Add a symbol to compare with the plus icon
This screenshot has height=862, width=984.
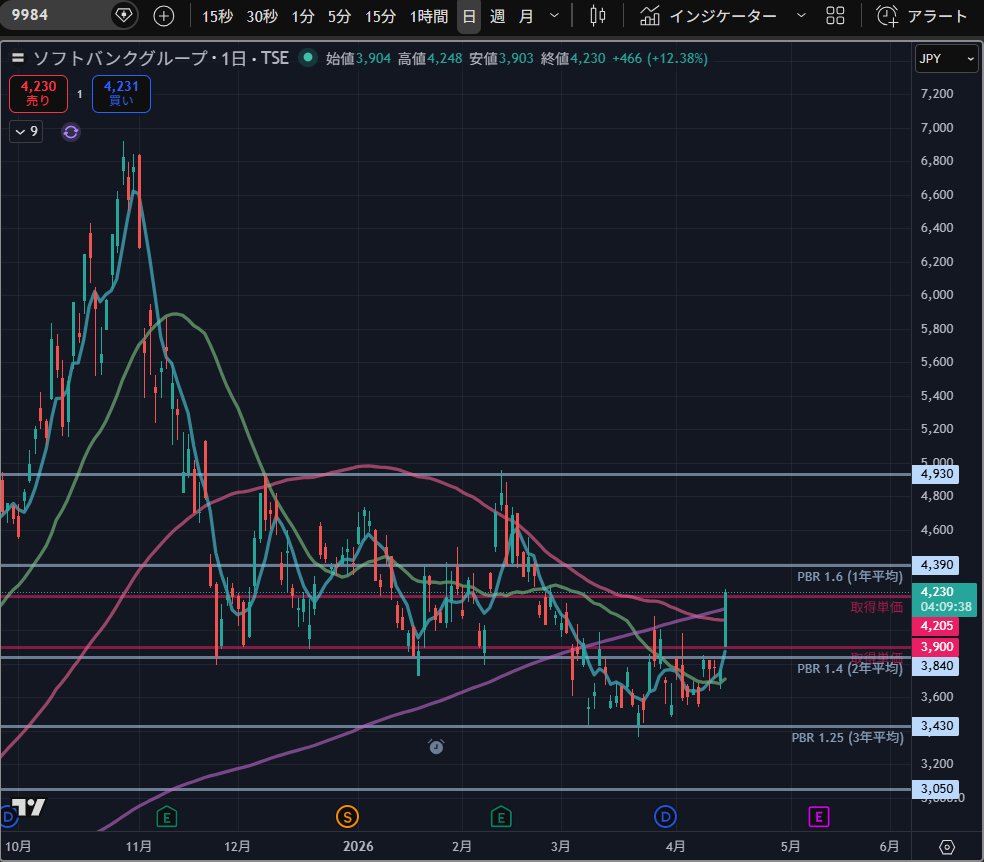pos(164,16)
